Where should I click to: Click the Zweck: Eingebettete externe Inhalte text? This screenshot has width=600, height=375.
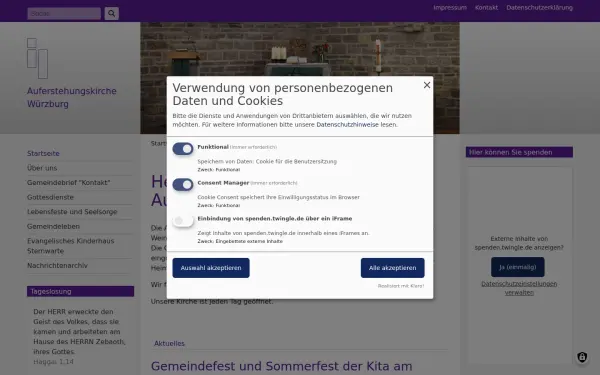pyautogui.click(x=240, y=241)
